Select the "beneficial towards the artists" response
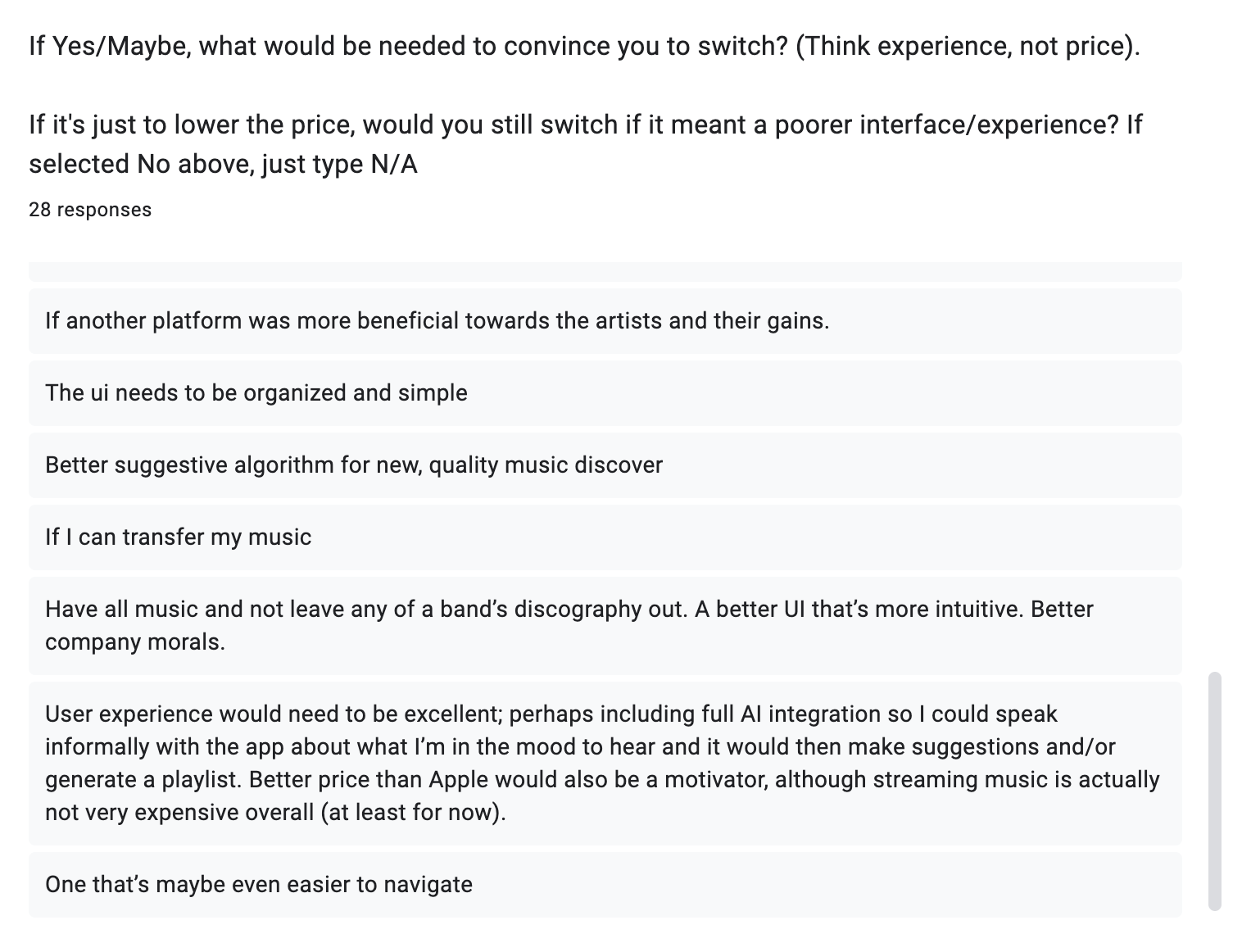Viewport: 1242px width, 952px height. tap(437, 321)
